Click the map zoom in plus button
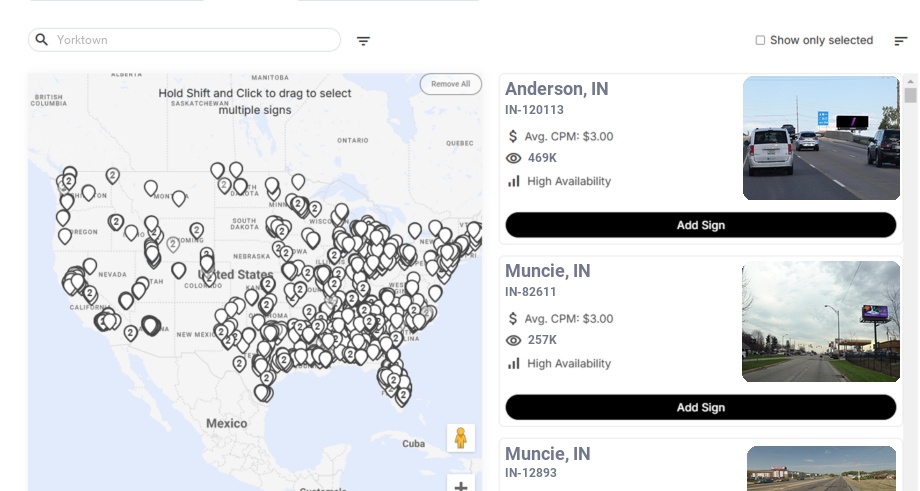Viewport: 920px width, 491px height. click(x=461, y=486)
